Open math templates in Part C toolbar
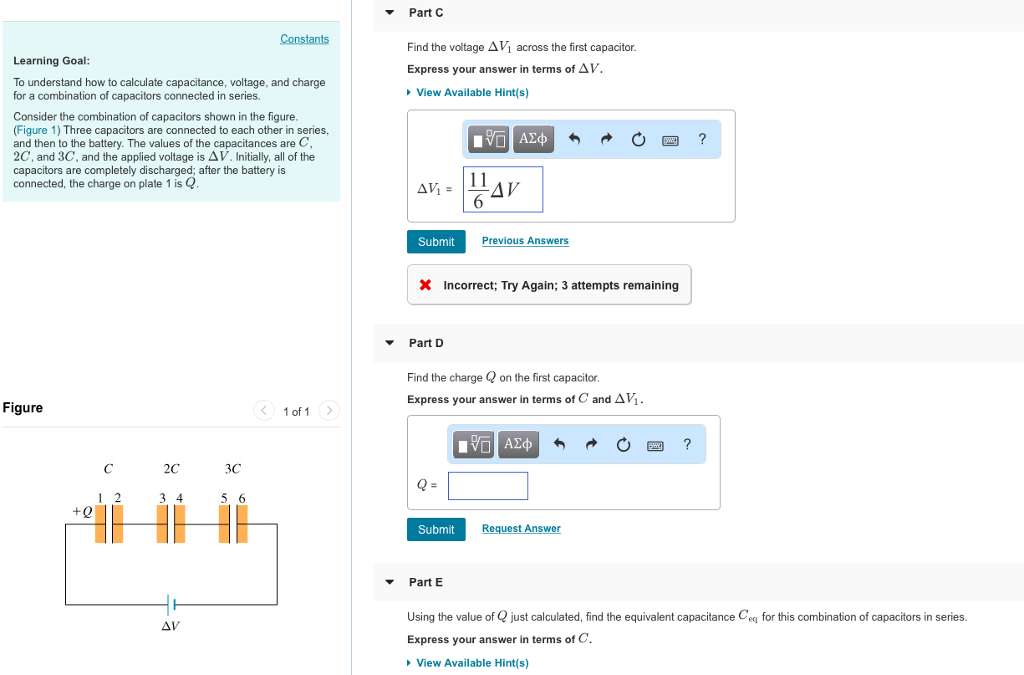Image resolution: width=1024 pixels, height=675 pixels. (491, 140)
